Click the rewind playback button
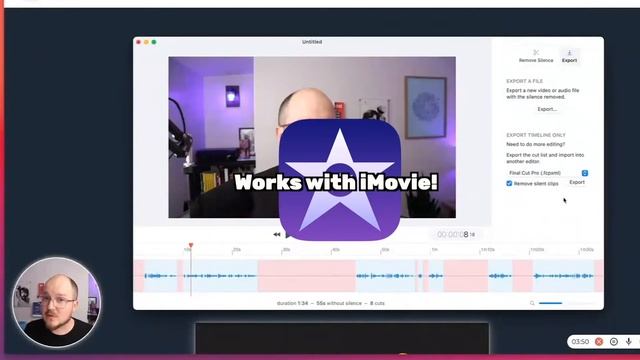 pyautogui.click(x=277, y=234)
